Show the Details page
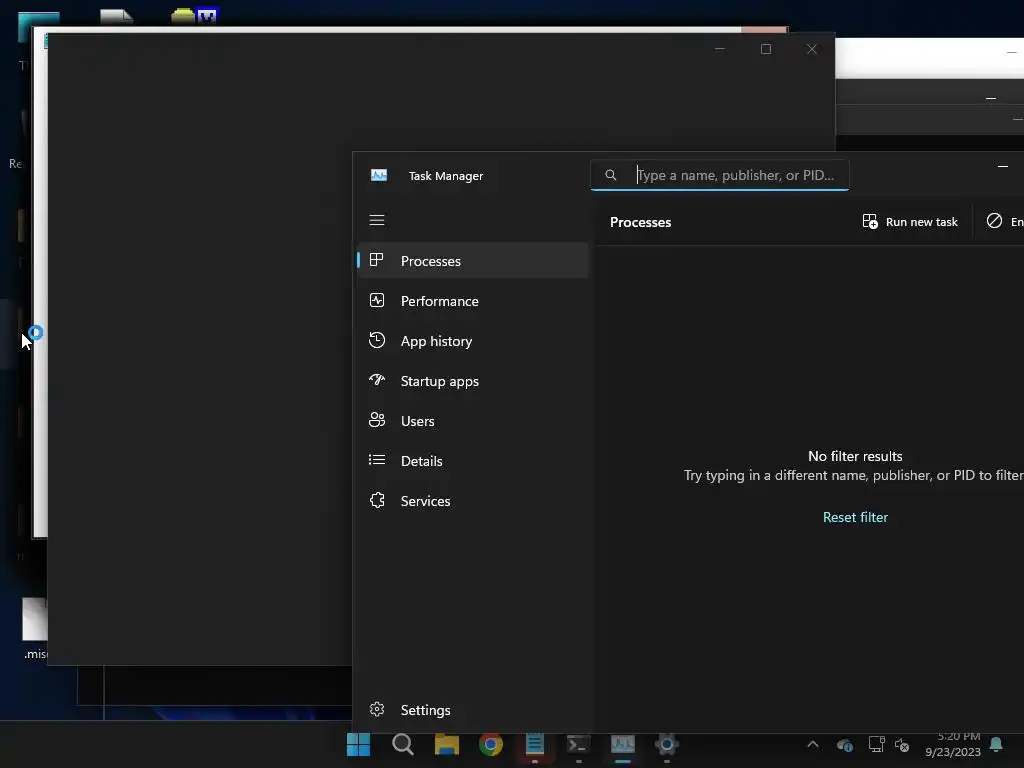1024x768 pixels. click(x=473, y=461)
